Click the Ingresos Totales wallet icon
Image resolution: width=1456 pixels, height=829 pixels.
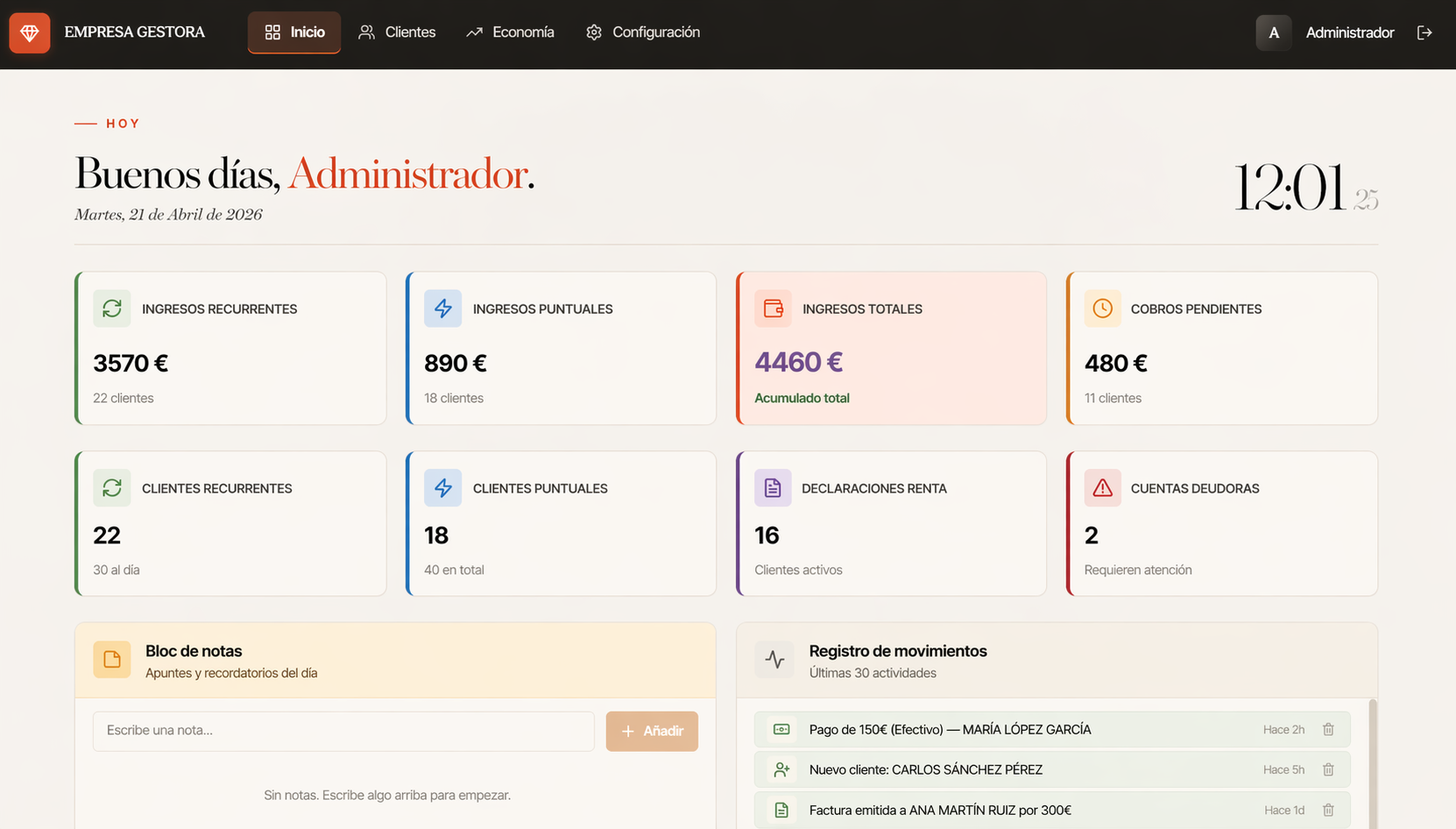773,308
